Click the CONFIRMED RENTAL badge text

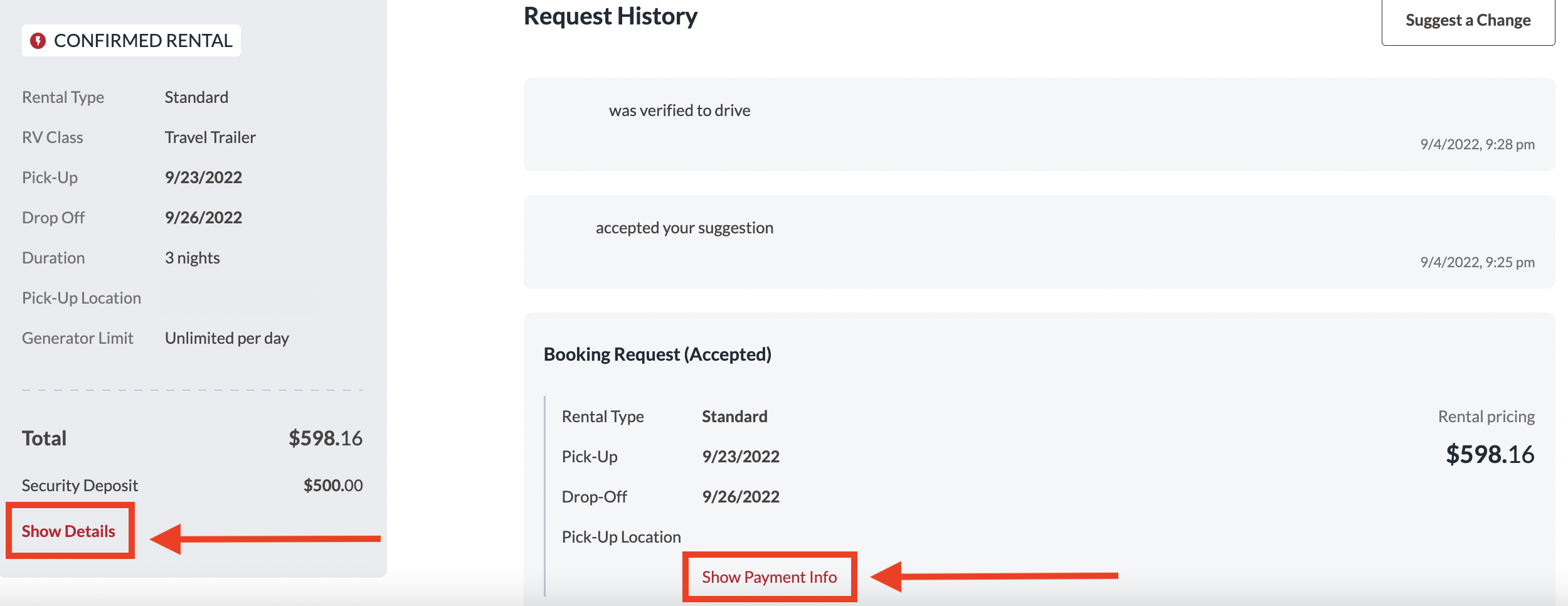click(x=143, y=41)
